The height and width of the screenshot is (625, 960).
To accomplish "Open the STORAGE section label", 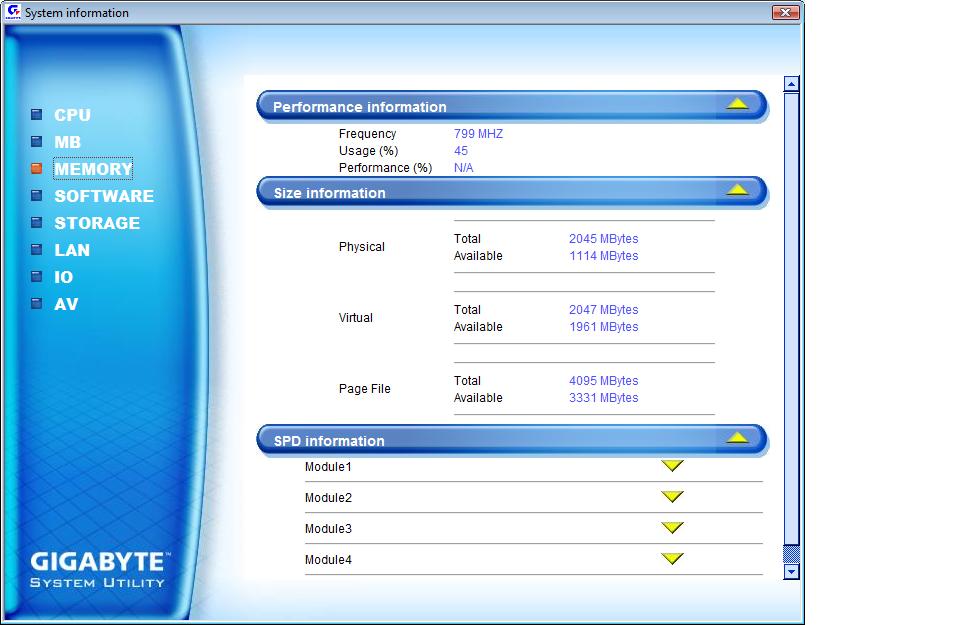I will point(97,223).
